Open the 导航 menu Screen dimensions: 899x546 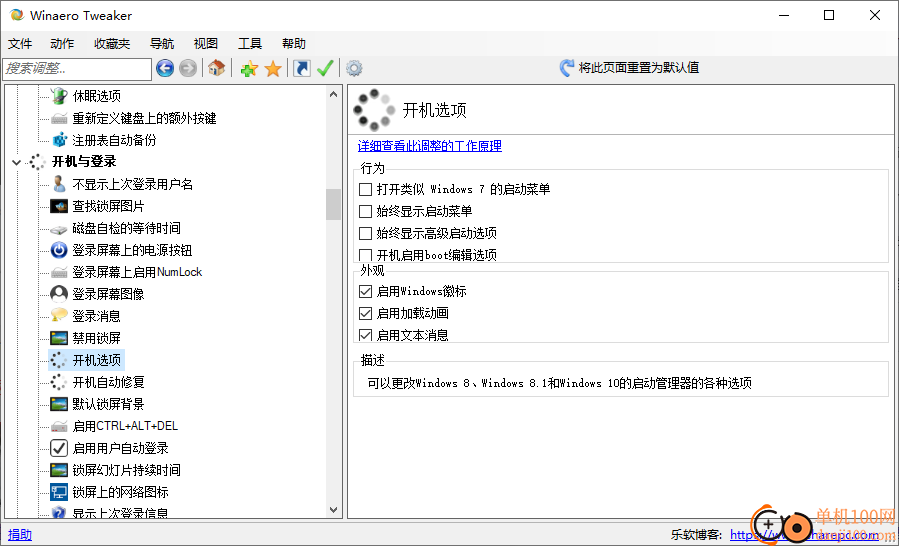pyautogui.click(x=162, y=44)
